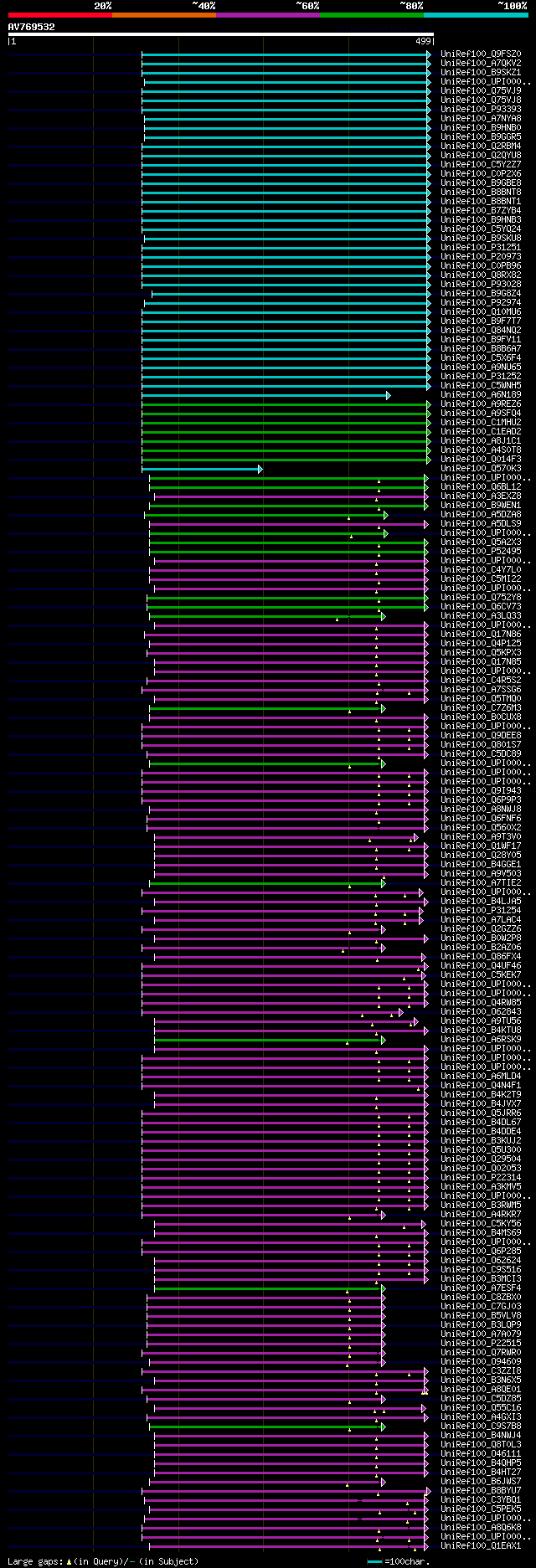This screenshot has width=536, height=1568.
Task: Select the UniRef100_O62843 label
Action: [x=481, y=1012]
